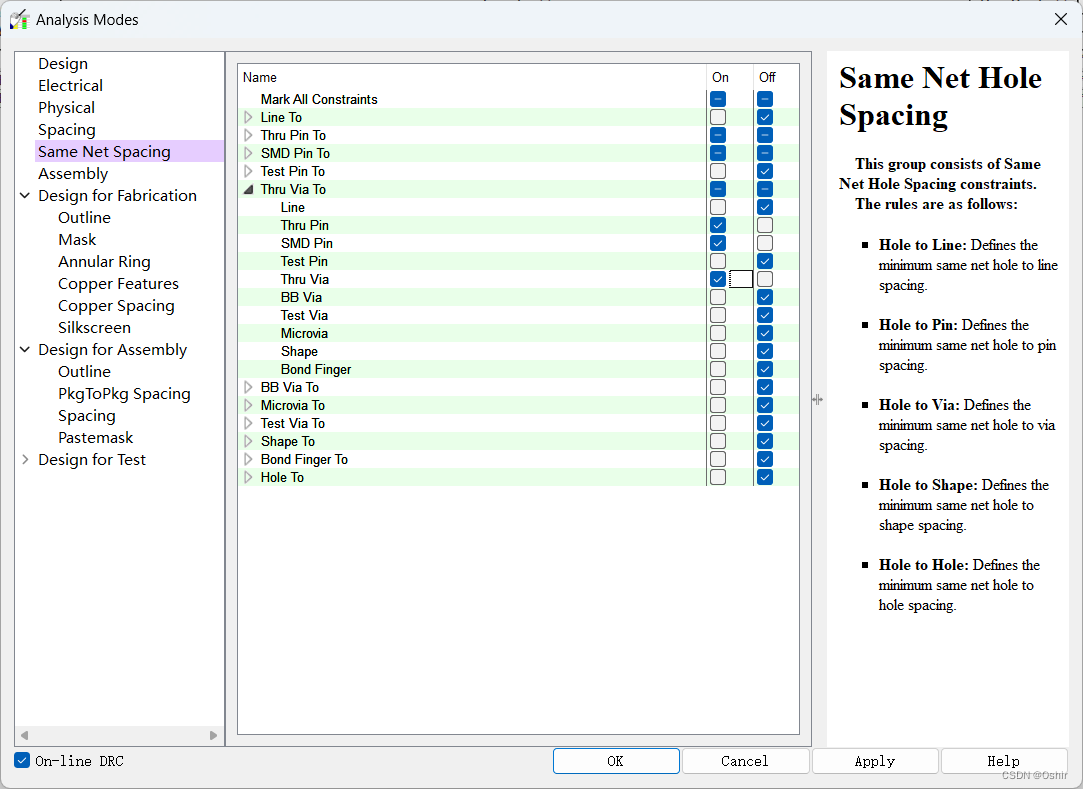
Task: Select Annular Ring in sidebar
Action: click(x=104, y=262)
